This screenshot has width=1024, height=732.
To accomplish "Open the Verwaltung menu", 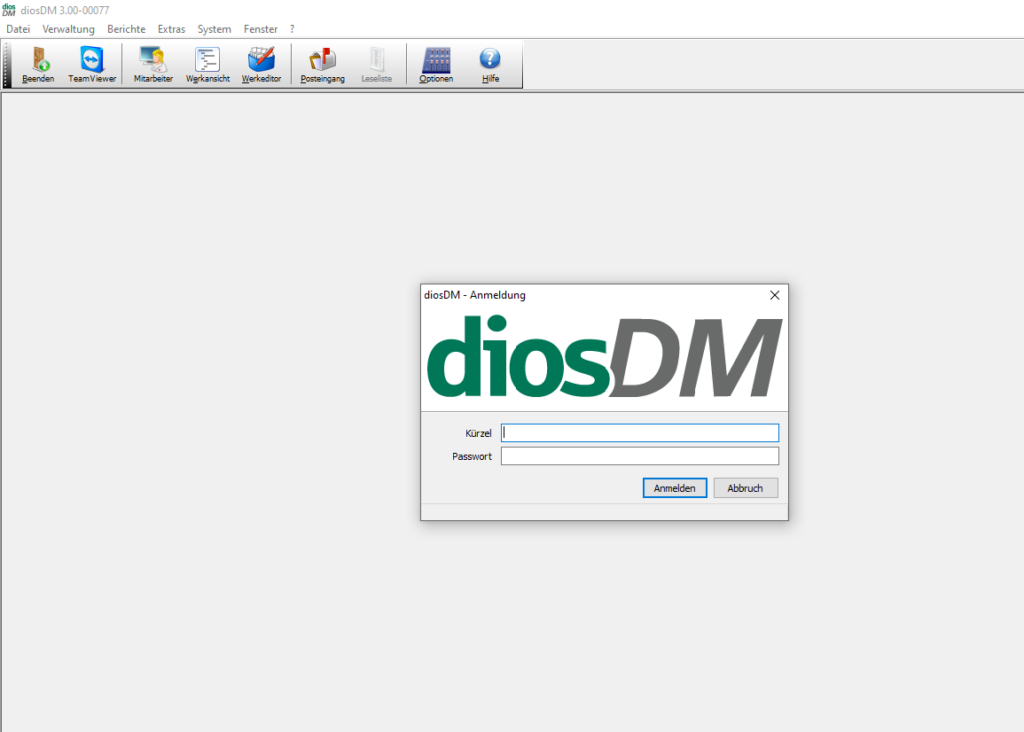I will (69, 29).
